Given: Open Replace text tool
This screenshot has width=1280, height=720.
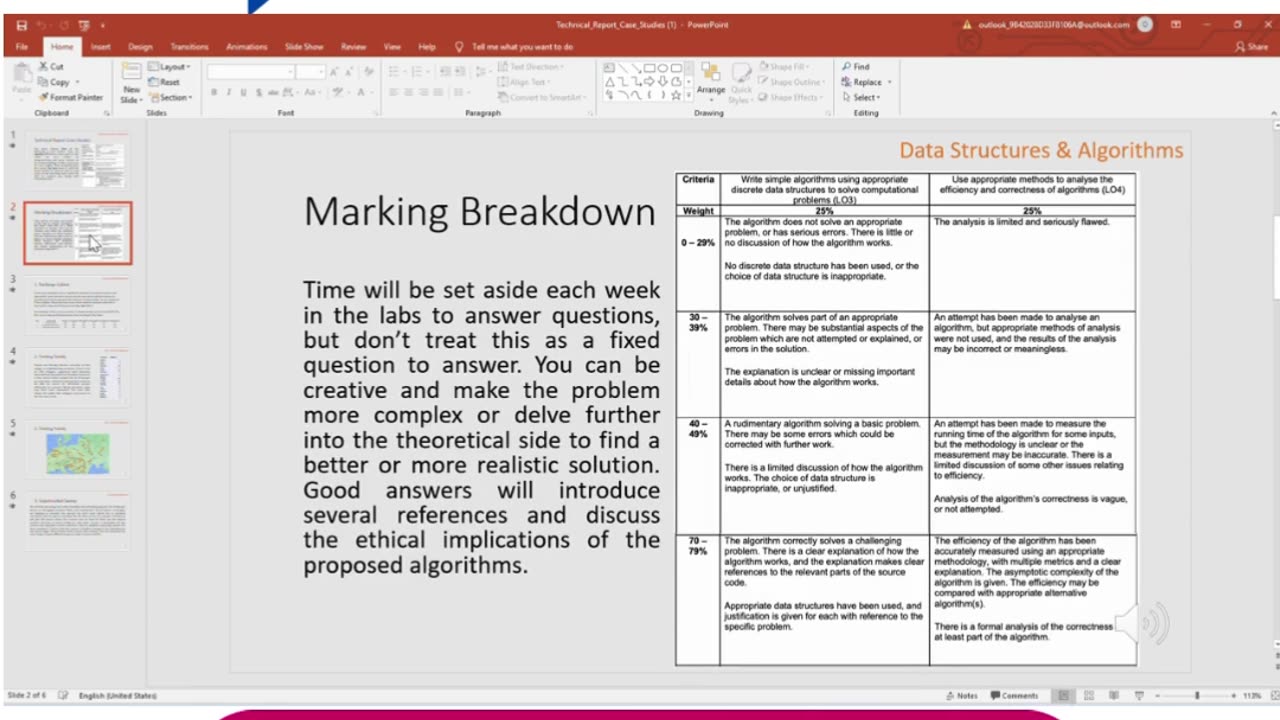Looking at the screenshot, I should click(862, 82).
